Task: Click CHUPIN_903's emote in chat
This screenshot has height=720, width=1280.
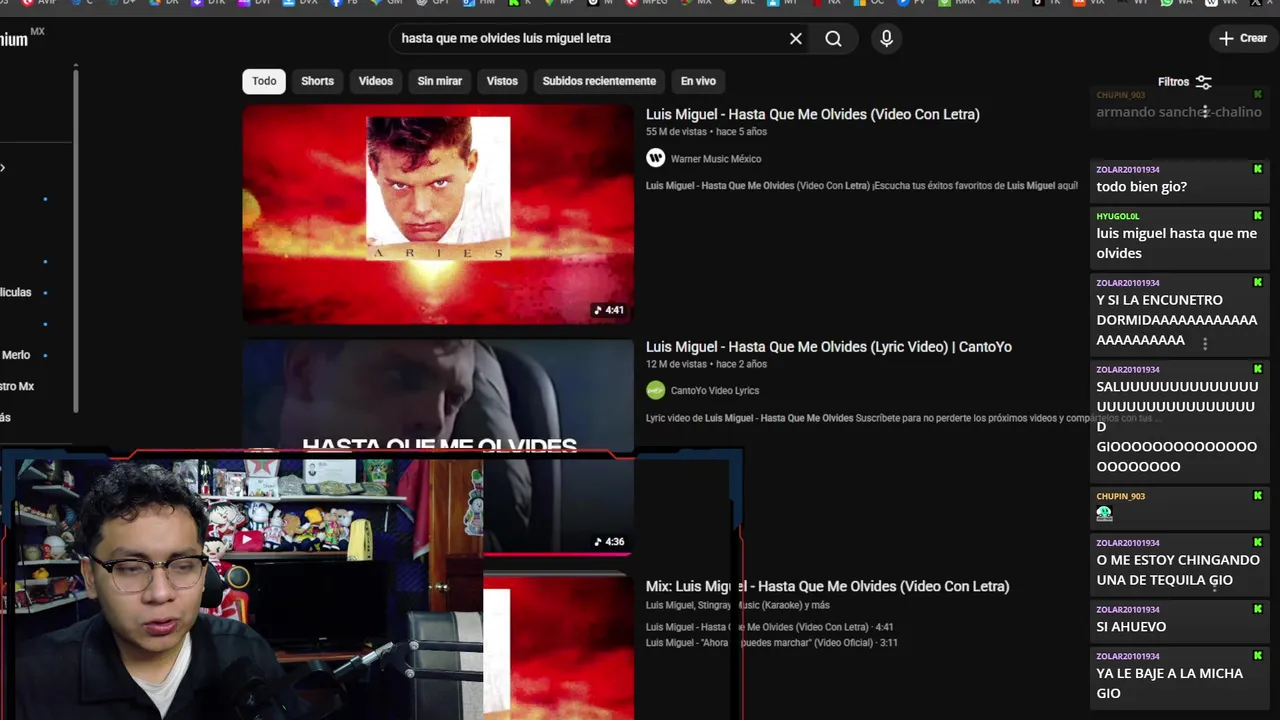Action: (1104, 513)
